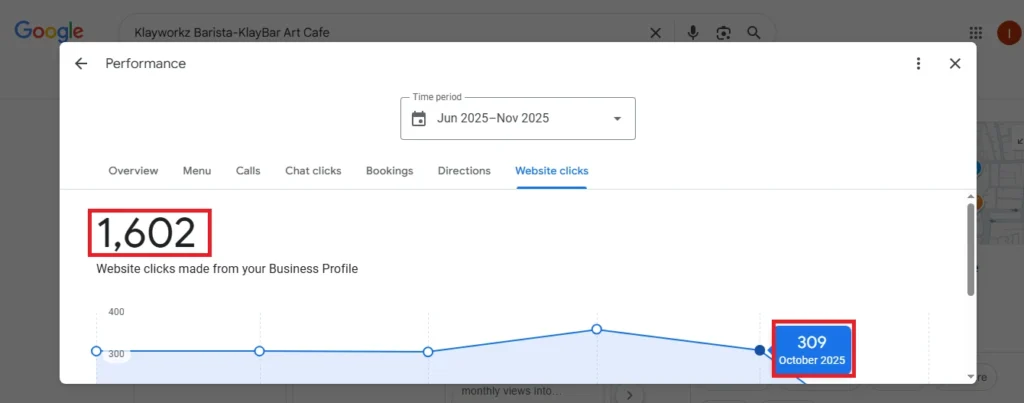The width and height of the screenshot is (1024, 403).
Task: Switch to the Bookings tab
Action: [389, 170]
